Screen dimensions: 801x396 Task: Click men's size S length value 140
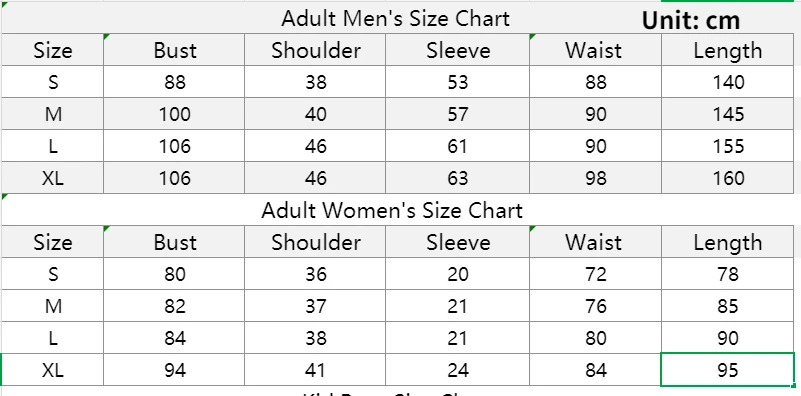click(727, 82)
